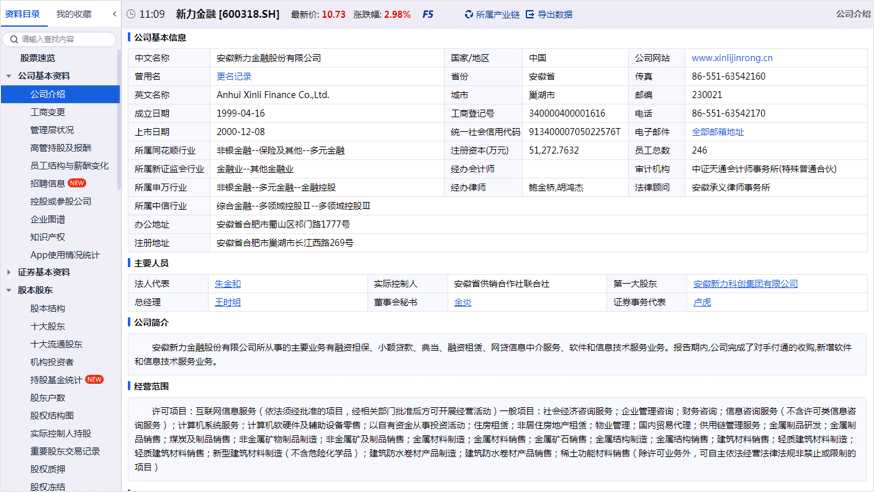Click the latest price value 10.73
The height and width of the screenshot is (492, 874).
(333, 14)
